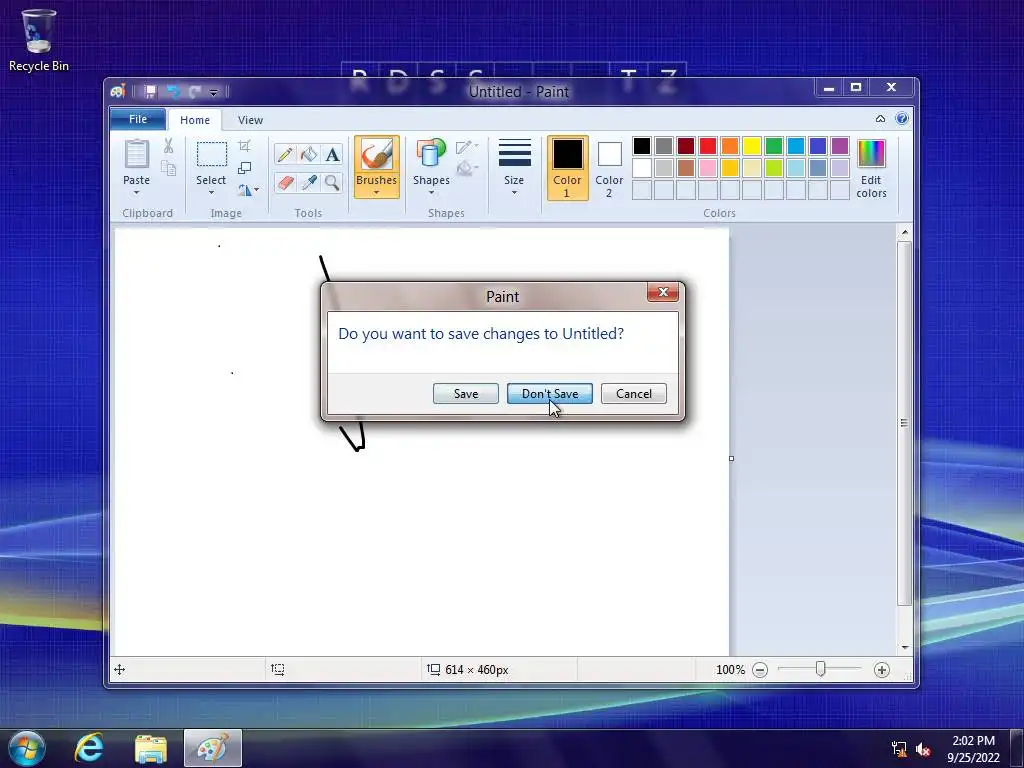The image size is (1024, 768).
Task: Click the Brushes tool icon
Action: point(377,156)
